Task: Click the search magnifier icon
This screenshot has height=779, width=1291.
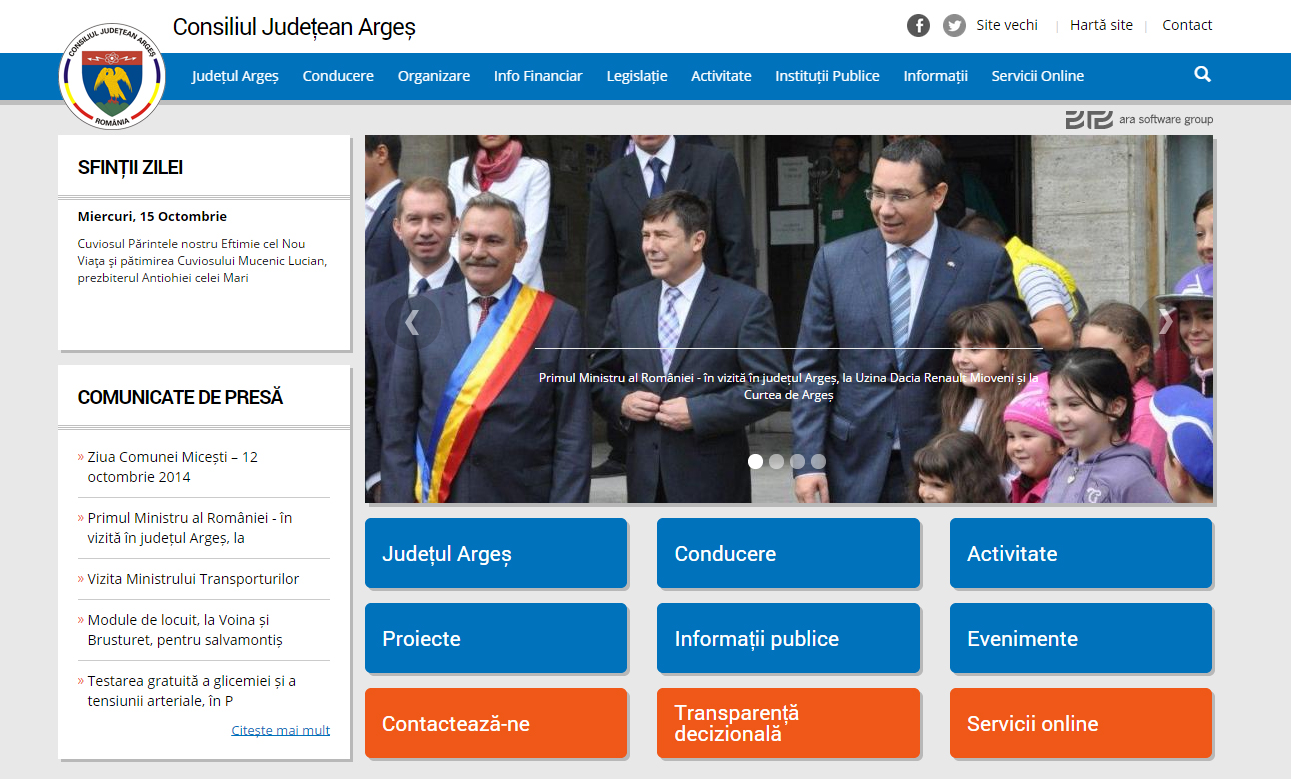Action: click(x=1202, y=74)
